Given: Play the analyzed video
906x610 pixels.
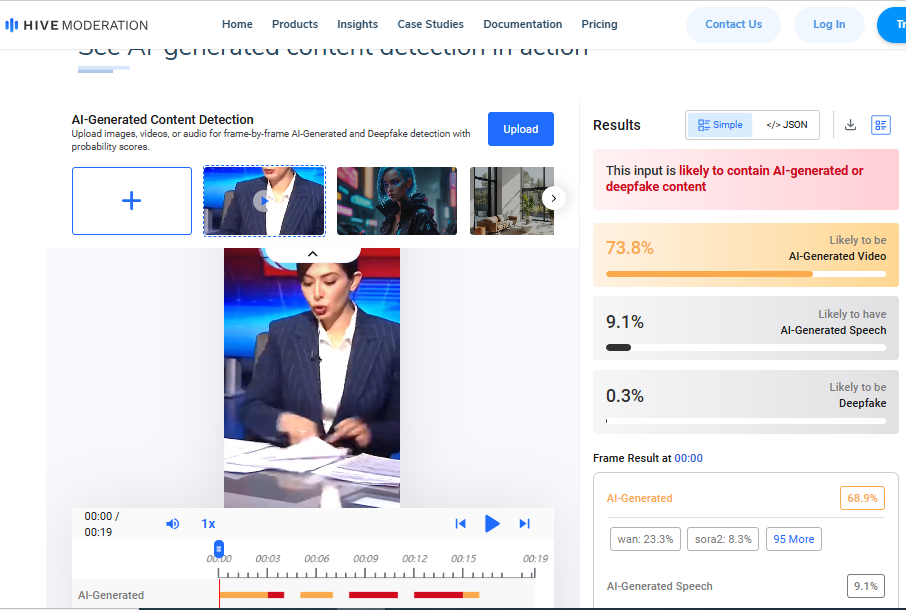Looking at the screenshot, I should (492, 523).
